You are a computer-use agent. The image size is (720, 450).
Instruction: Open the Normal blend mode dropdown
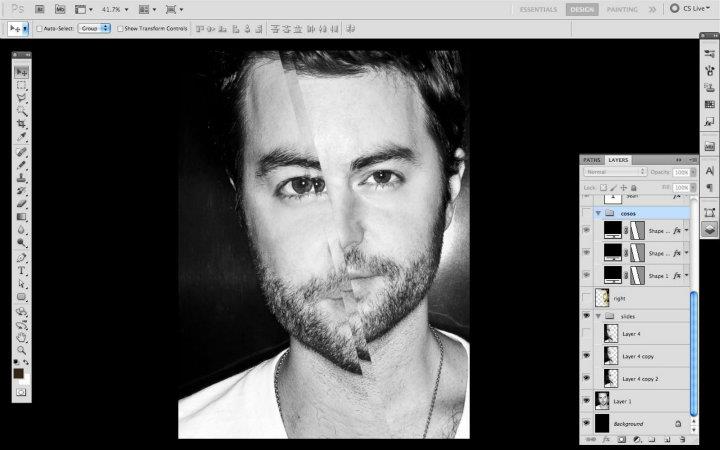(x=615, y=172)
